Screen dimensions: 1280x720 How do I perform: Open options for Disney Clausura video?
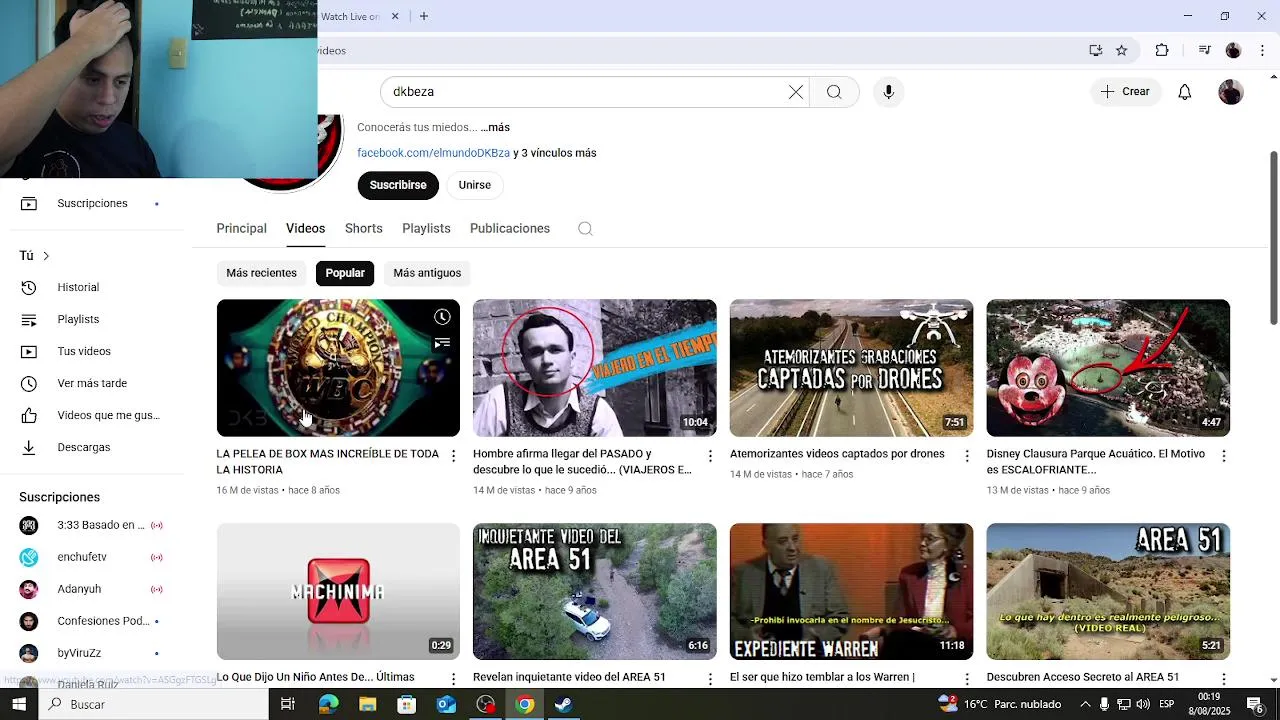(x=1223, y=456)
